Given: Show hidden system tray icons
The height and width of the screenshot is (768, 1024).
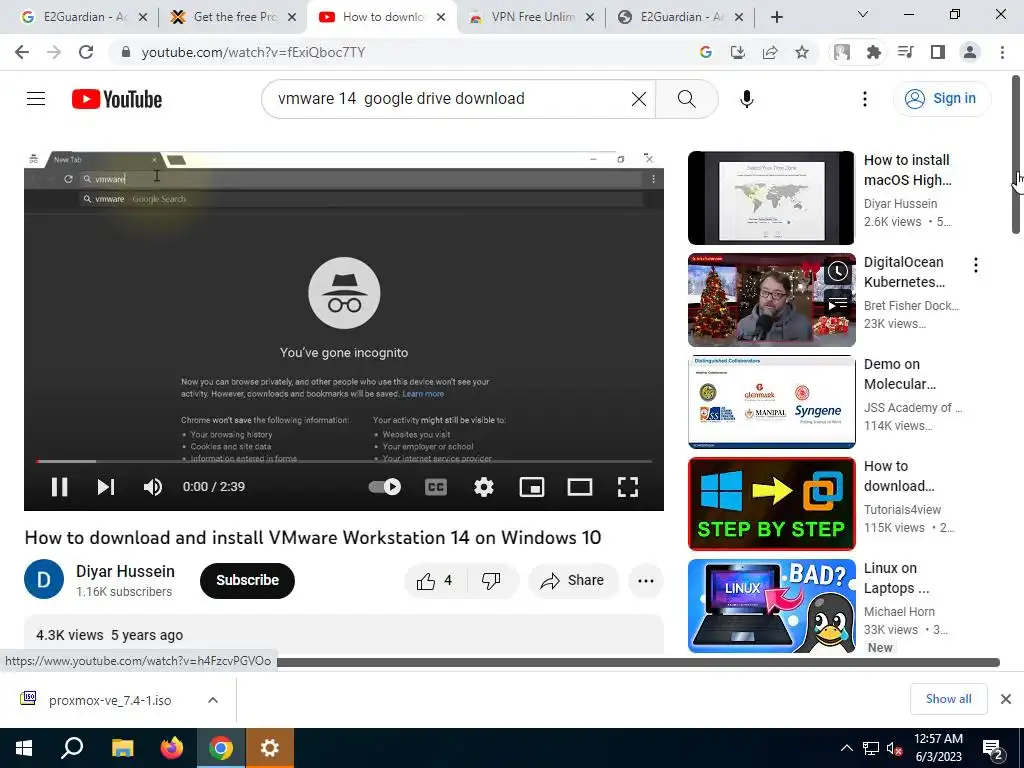Looking at the screenshot, I should (x=846, y=748).
